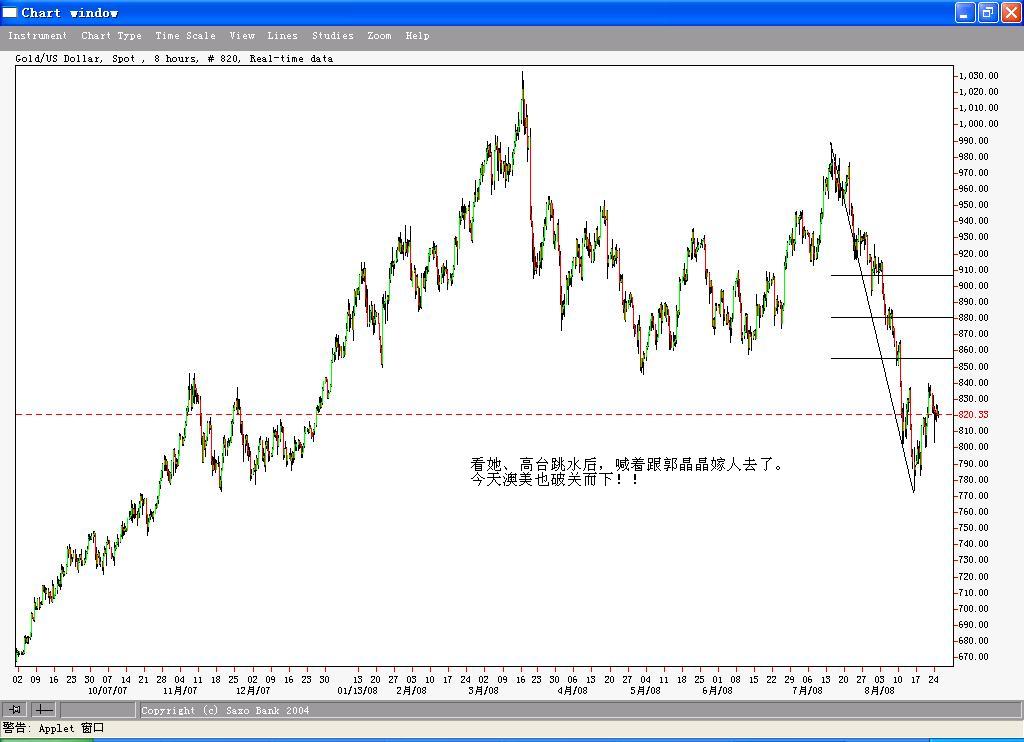Click the 01/13/08 date axis label

(357, 690)
